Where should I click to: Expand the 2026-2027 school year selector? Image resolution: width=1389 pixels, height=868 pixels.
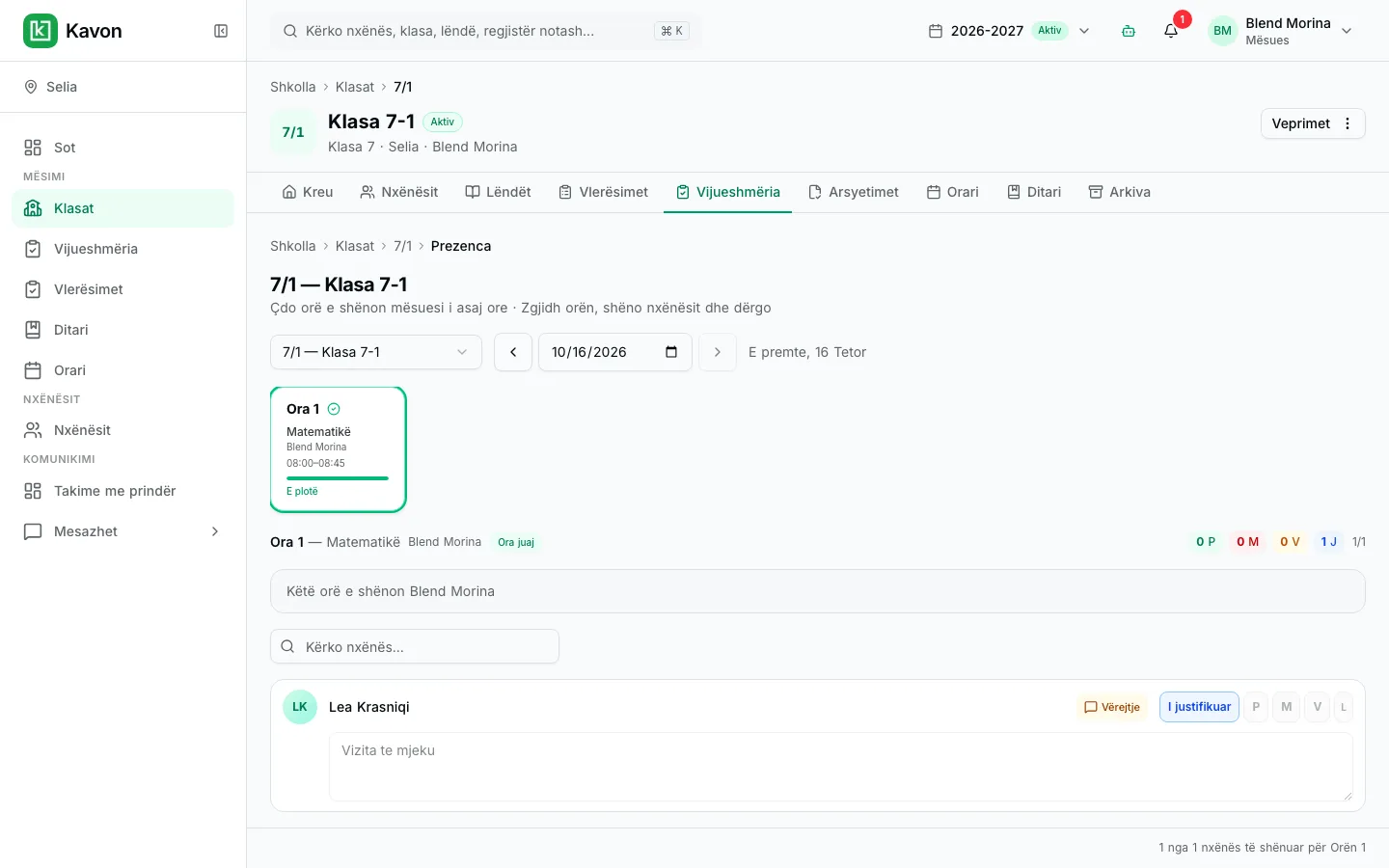click(x=1009, y=31)
